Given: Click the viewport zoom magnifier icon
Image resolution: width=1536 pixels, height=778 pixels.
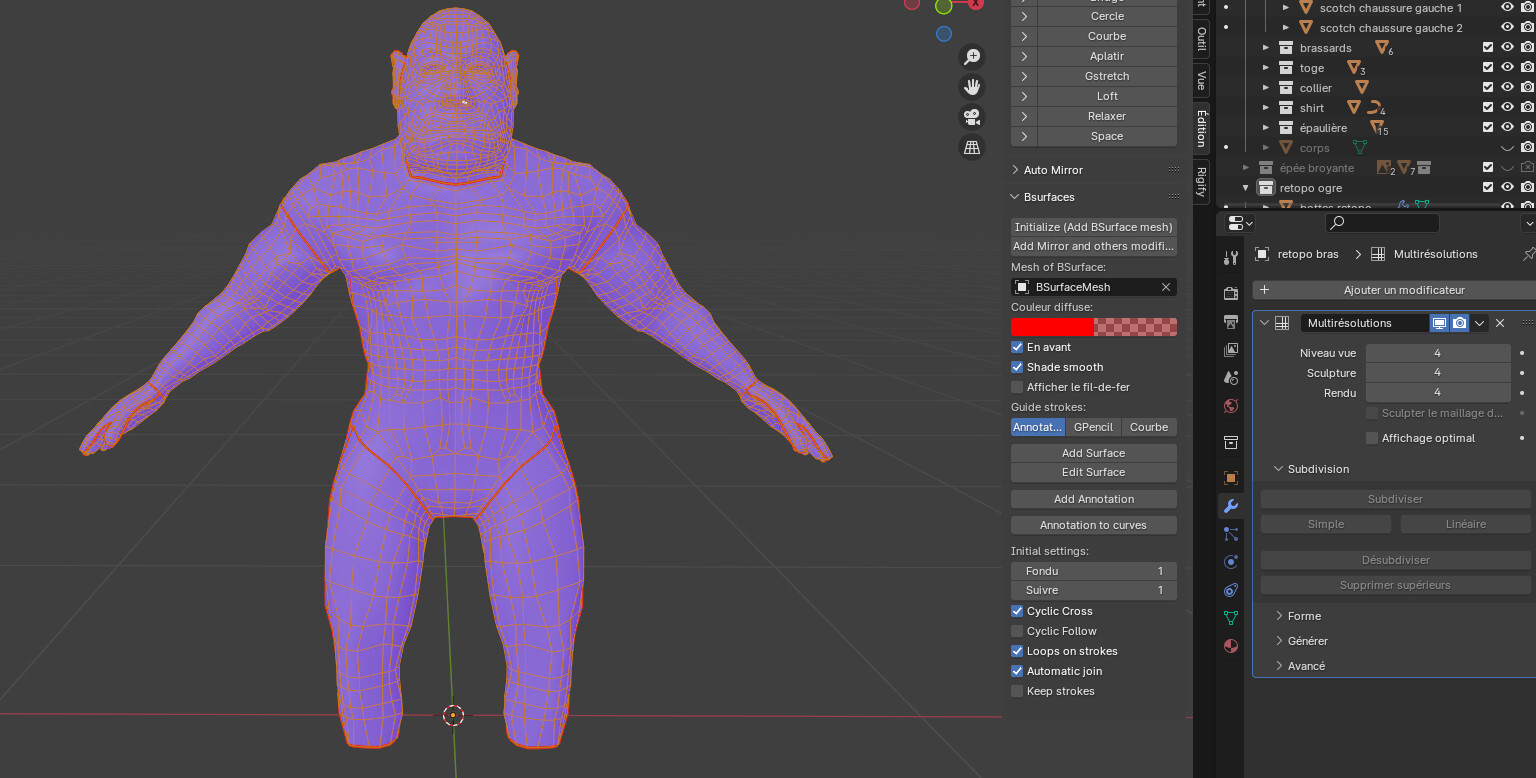Looking at the screenshot, I should coord(971,56).
